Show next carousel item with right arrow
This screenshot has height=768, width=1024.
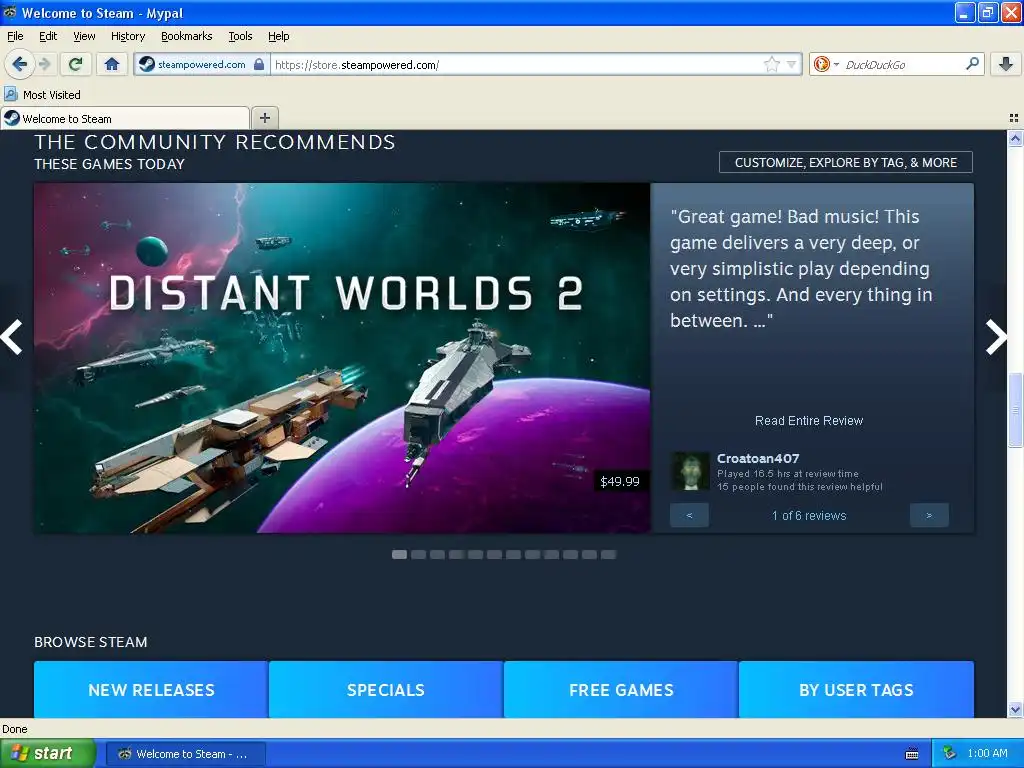tap(995, 337)
